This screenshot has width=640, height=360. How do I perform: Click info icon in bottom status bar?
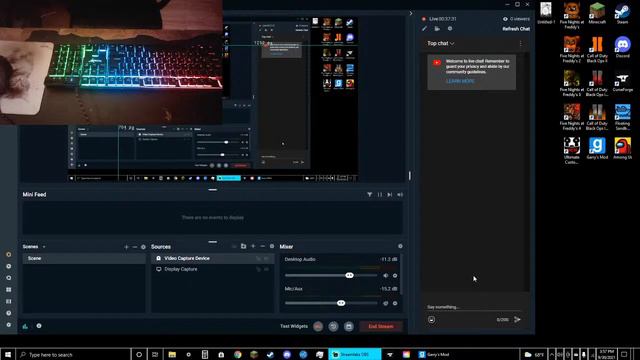39,326
